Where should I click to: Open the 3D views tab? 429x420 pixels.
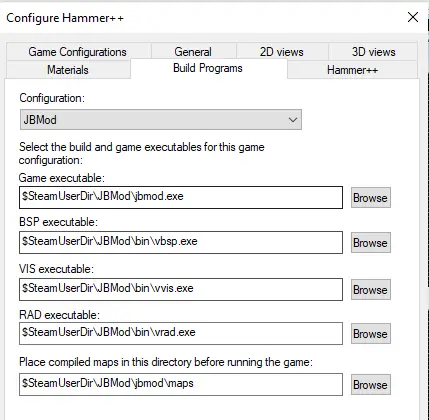point(373,52)
